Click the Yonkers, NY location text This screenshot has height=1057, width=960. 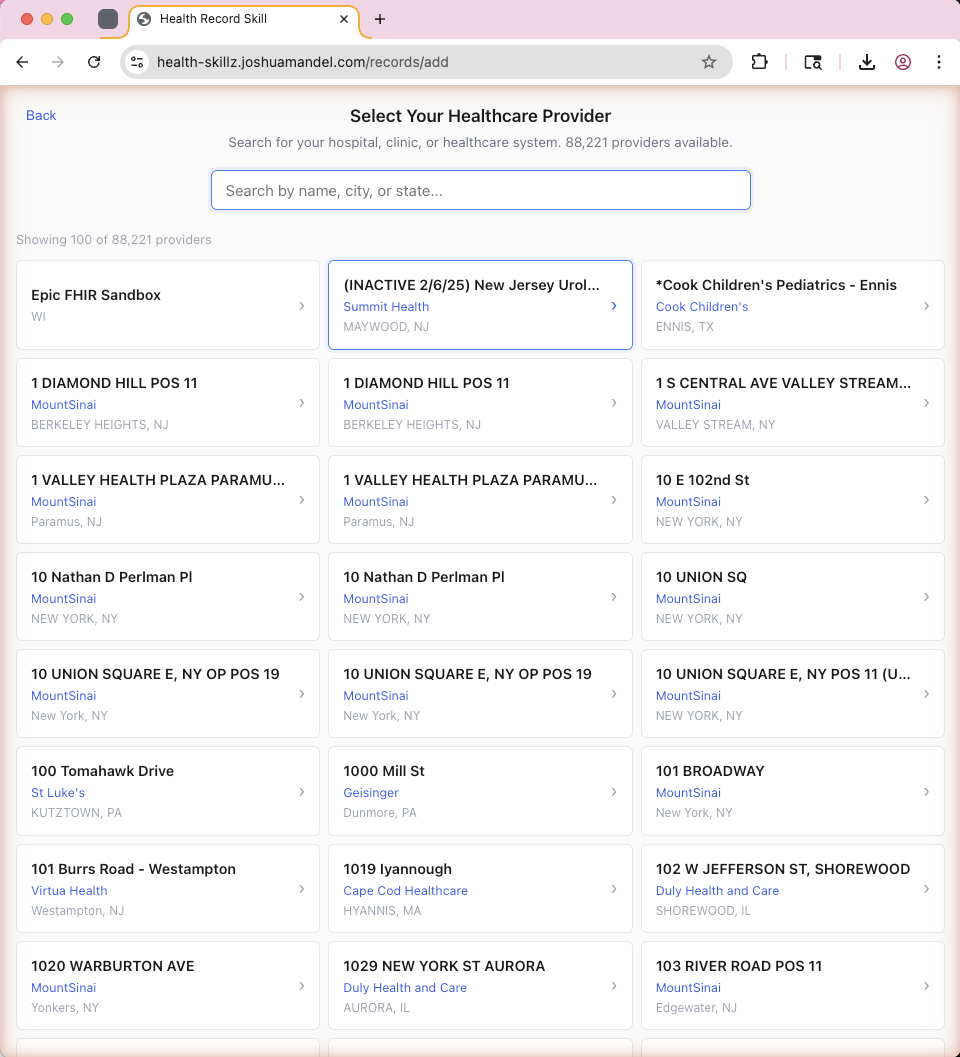[x=65, y=1007]
